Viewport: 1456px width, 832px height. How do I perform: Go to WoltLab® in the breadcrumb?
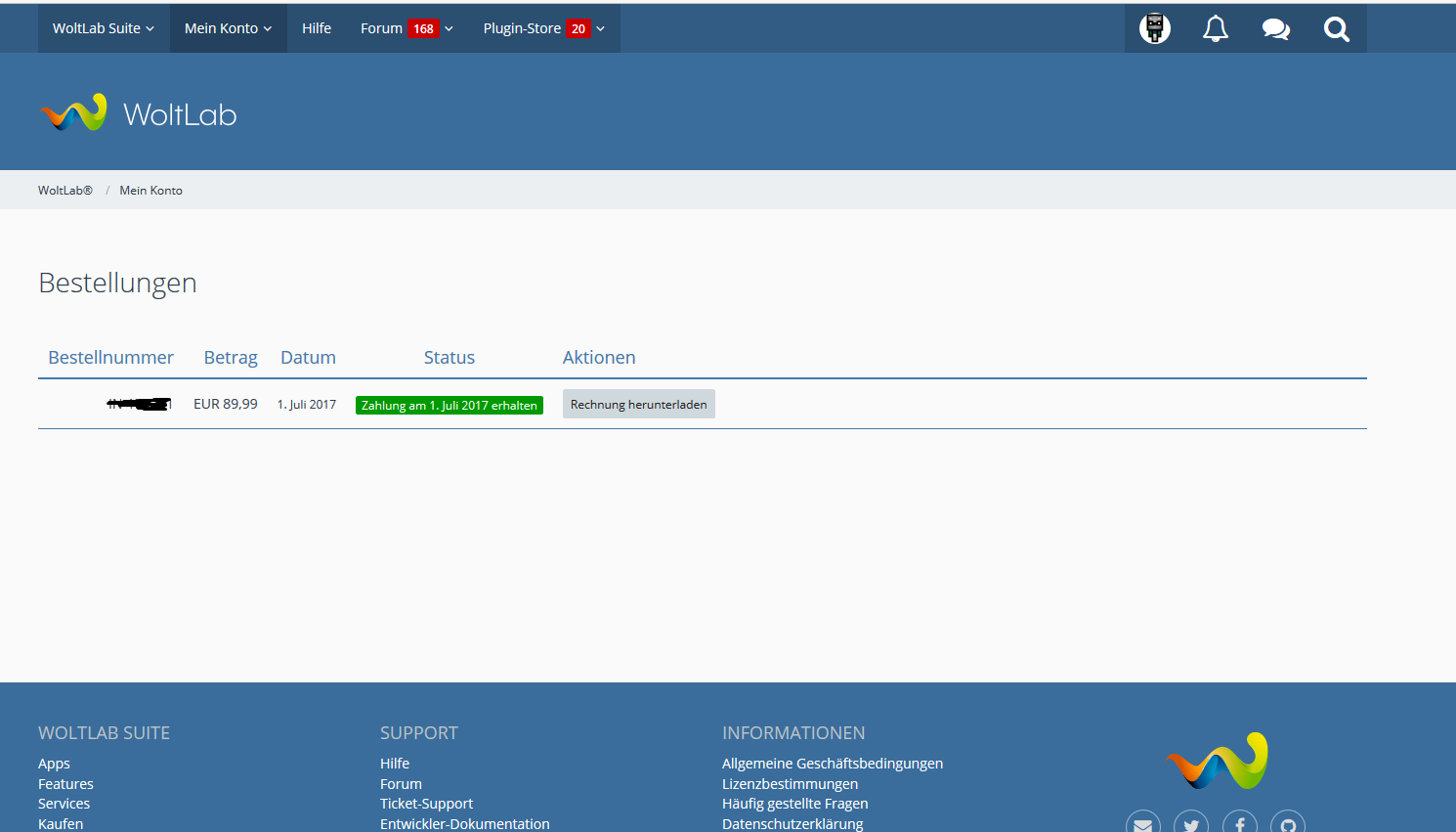[x=64, y=191]
